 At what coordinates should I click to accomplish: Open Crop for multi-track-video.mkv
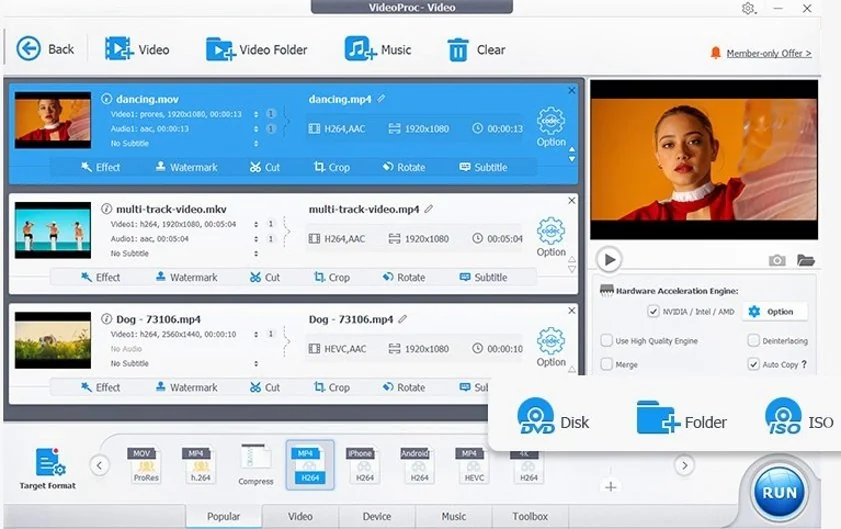[332, 277]
